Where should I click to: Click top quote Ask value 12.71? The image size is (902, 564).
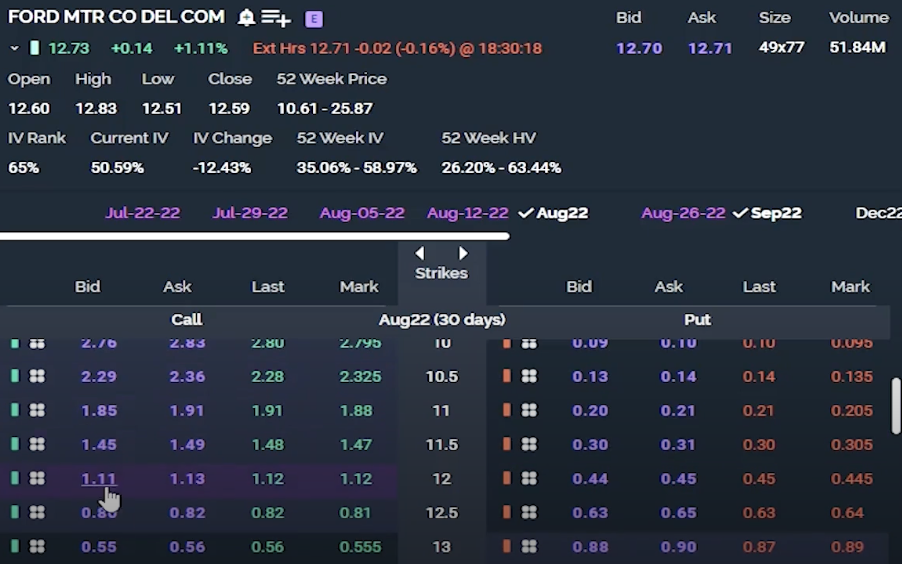710,48
